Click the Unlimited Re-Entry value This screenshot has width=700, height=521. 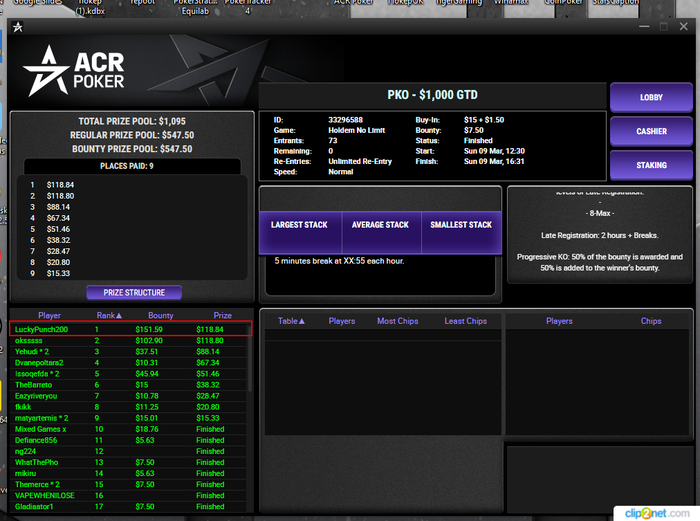pyautogui.click(x=360, y=161)
